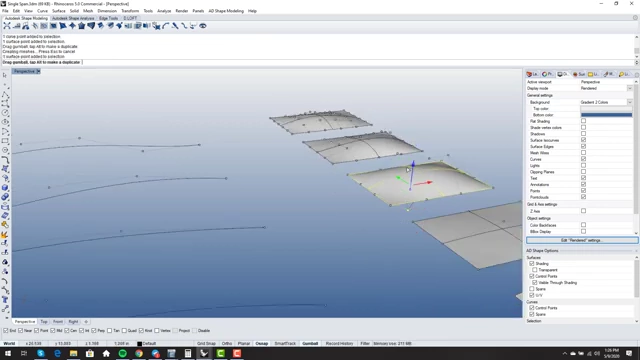The image size is (640, 360).
Task: Pick the Top color swatch
Action: click(607, 109)
